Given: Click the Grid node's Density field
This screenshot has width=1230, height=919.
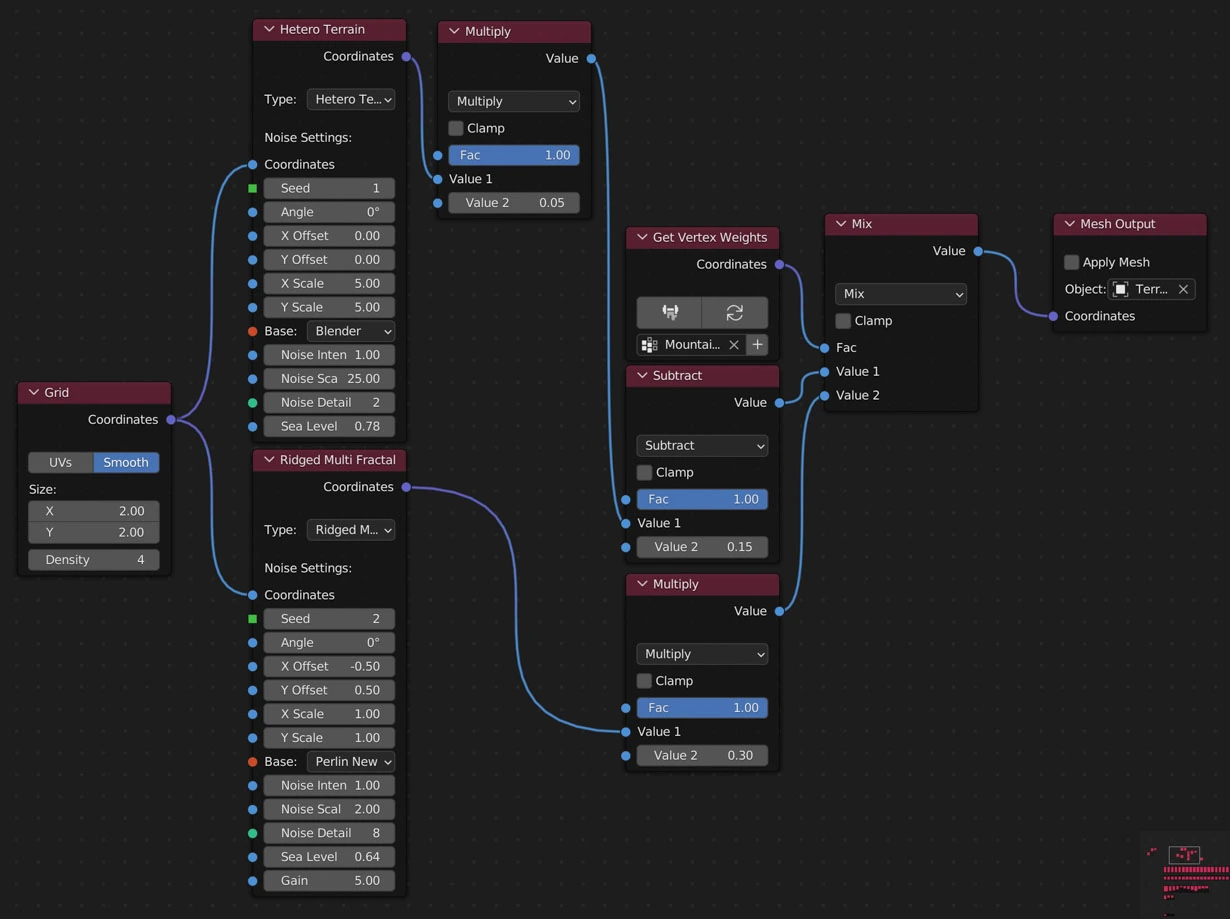Looking at the screenshot, I should tap(94, 560).
